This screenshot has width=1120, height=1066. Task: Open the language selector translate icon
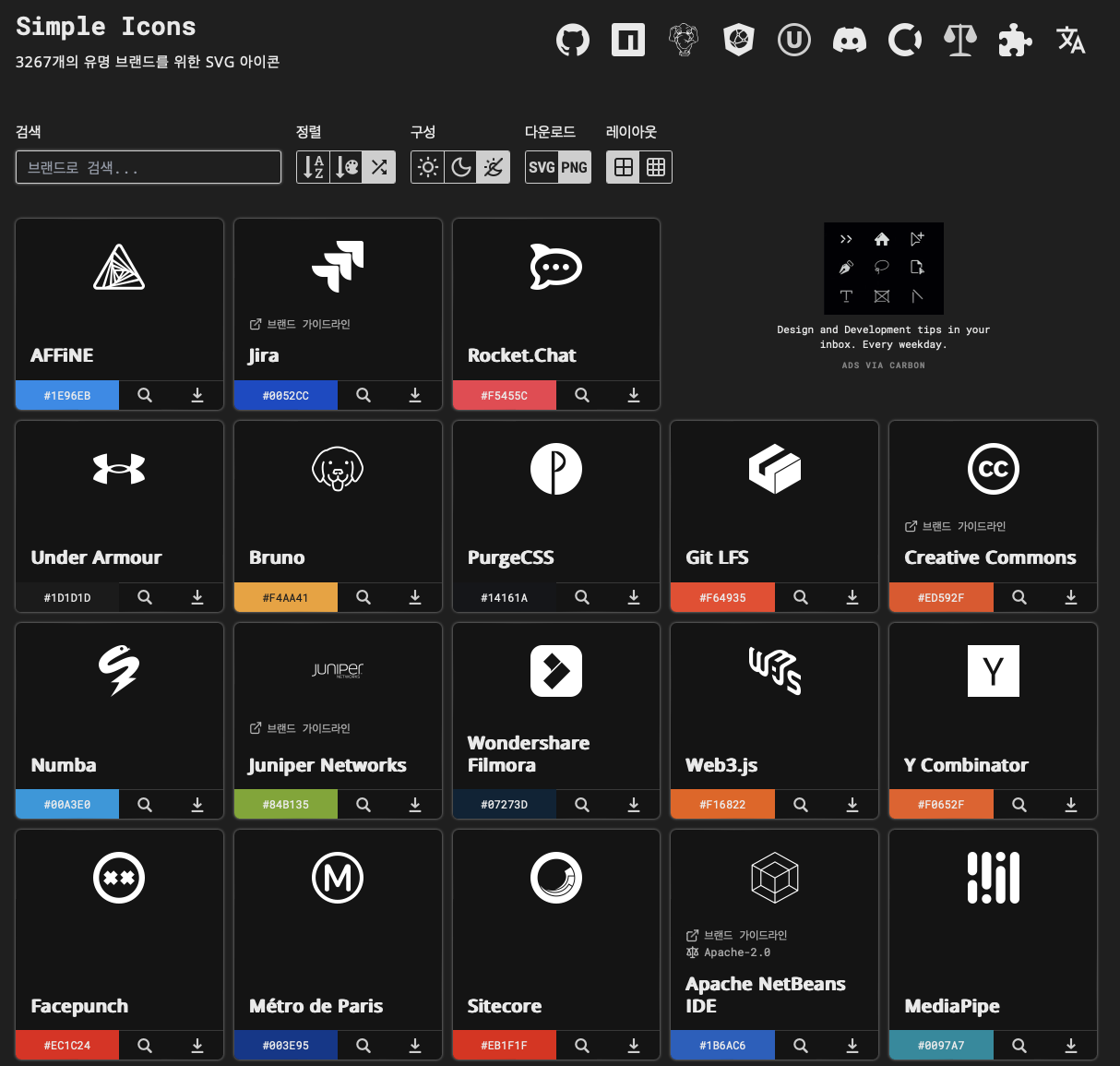[x=1071, y=40]
